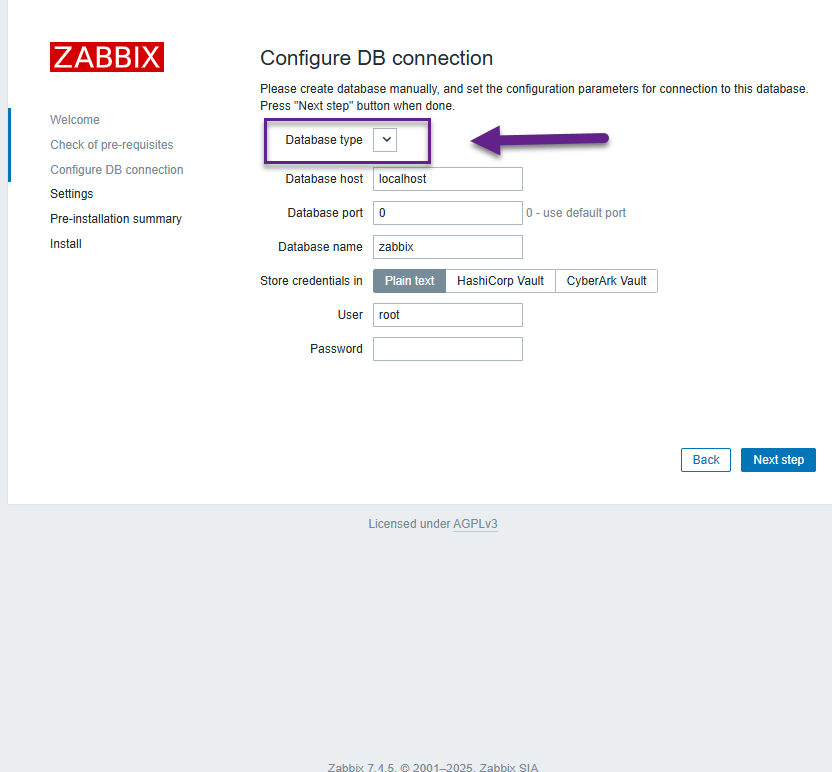Open the AGPLv3 license link
Viewport: 832px width, 772px height.
coord(475,524)
